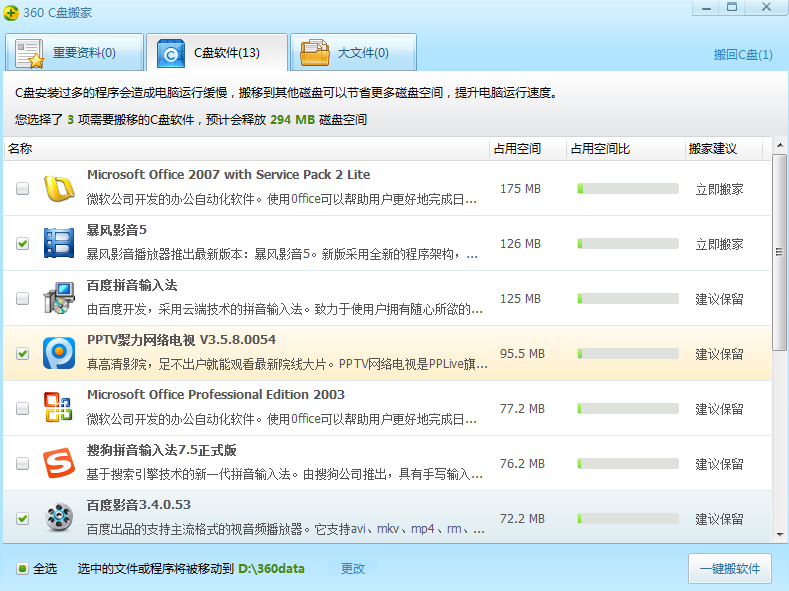Check the 搜狗拼音输入法7.5 checkbox
Image resolution: width=789 pixels, height=591 pixels.
(x=22, y=463)
